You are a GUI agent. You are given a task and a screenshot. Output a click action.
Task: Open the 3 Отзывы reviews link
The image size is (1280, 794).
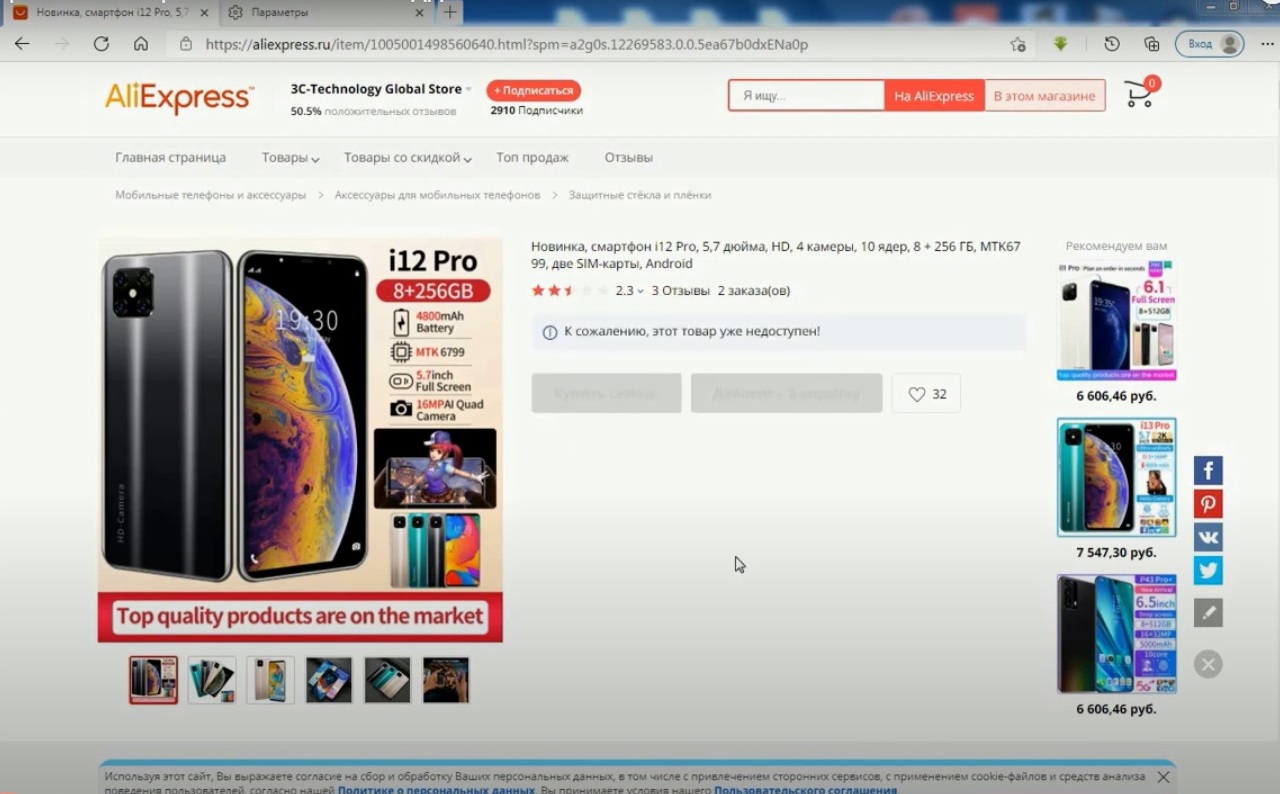click(x=680, y=291)
